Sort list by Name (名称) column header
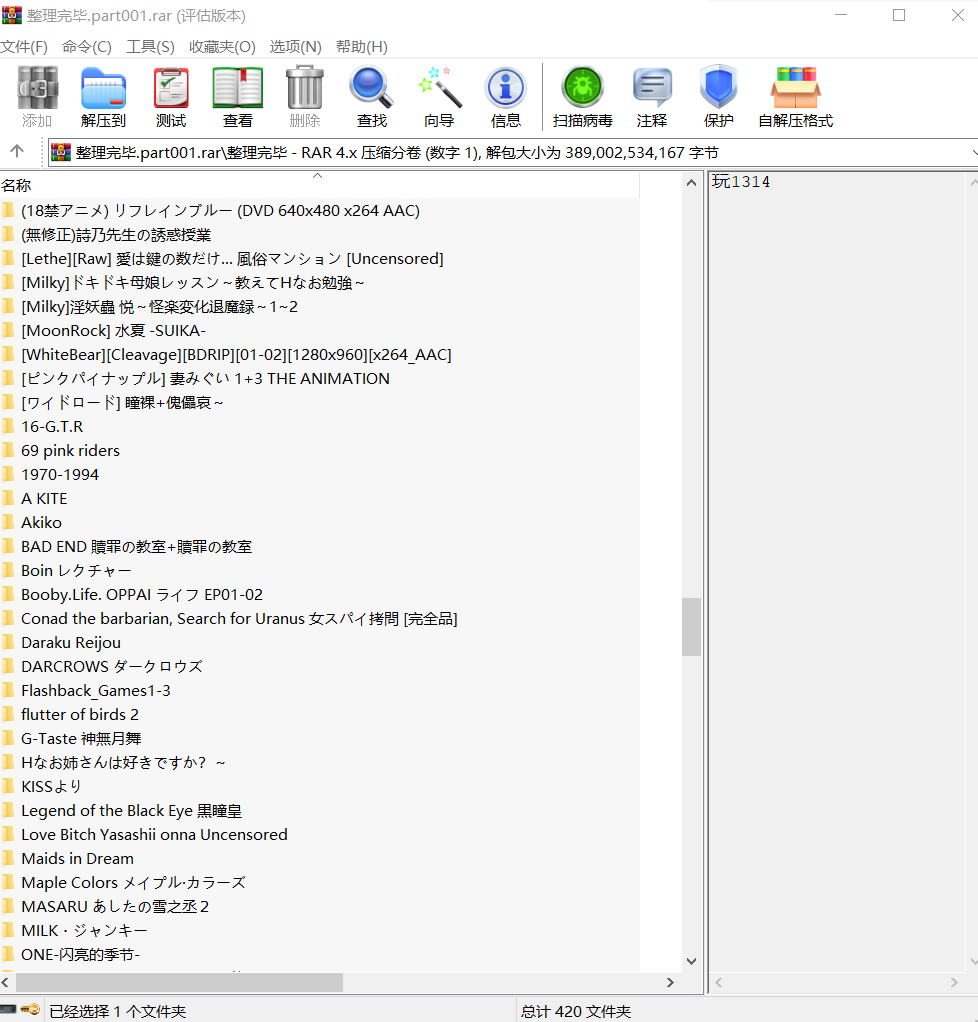 [x=319, y=185]
